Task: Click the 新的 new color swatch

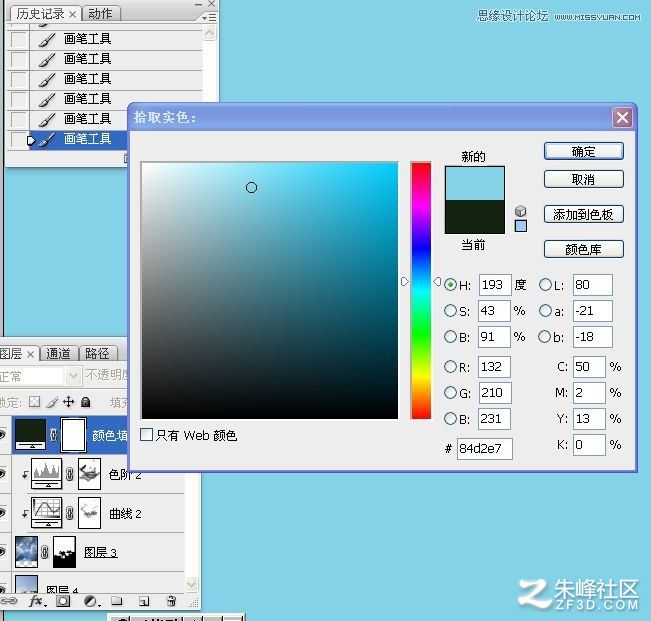Action: (475, 183)
